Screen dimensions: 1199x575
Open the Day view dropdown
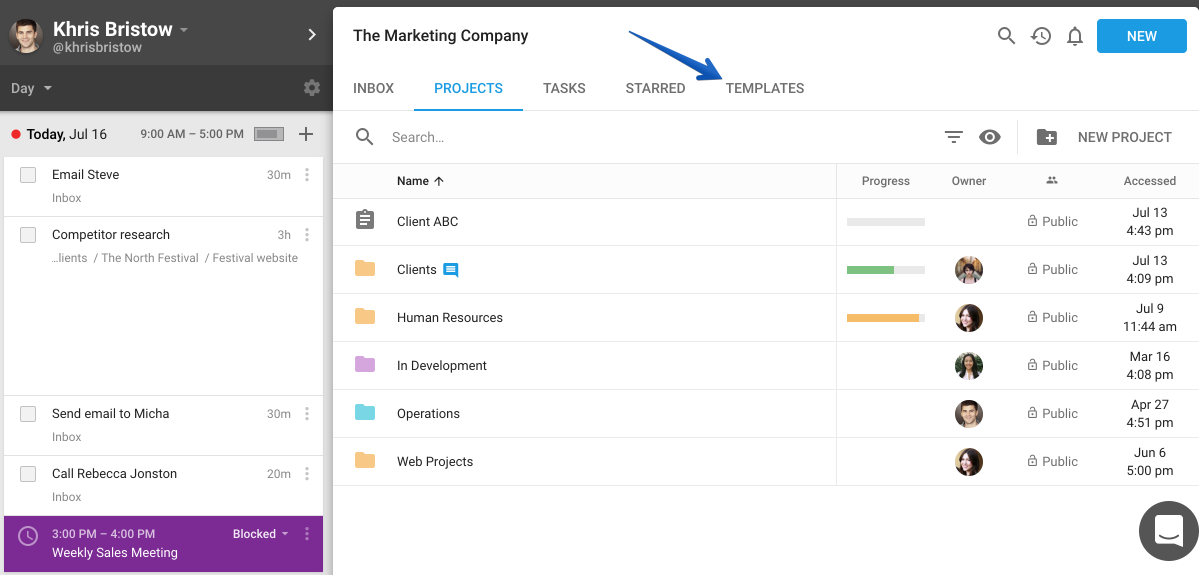pos(31,88)
